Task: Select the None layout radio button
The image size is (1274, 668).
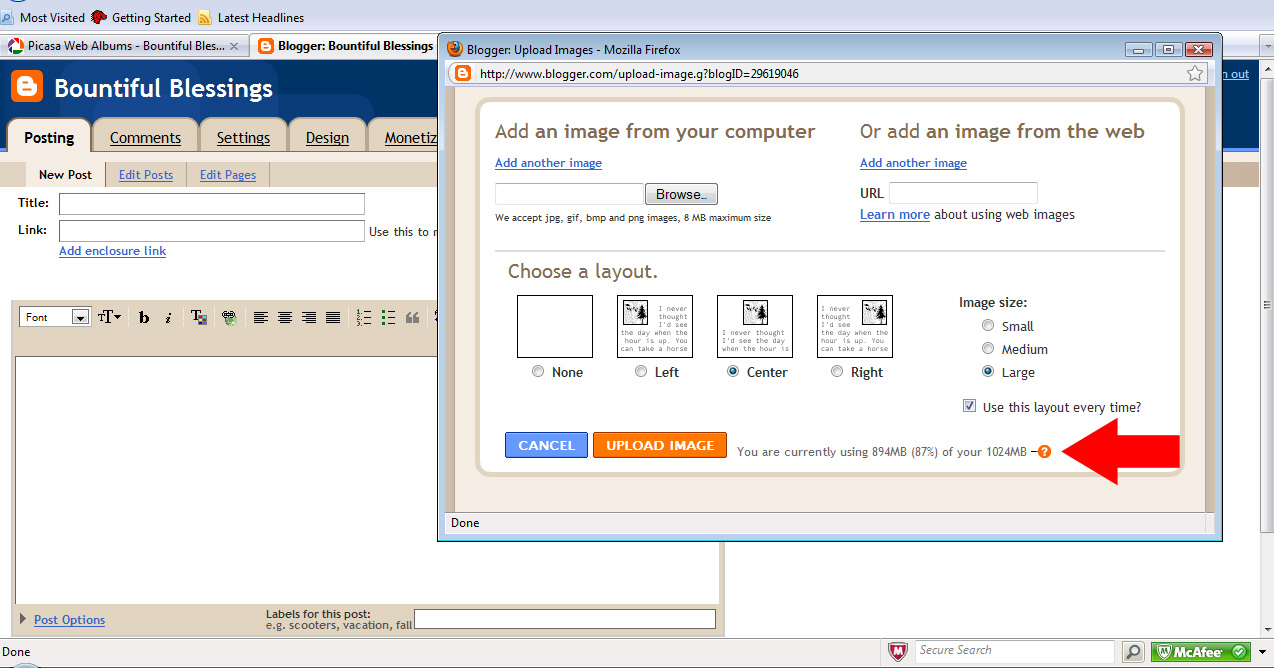Action: 538,371
